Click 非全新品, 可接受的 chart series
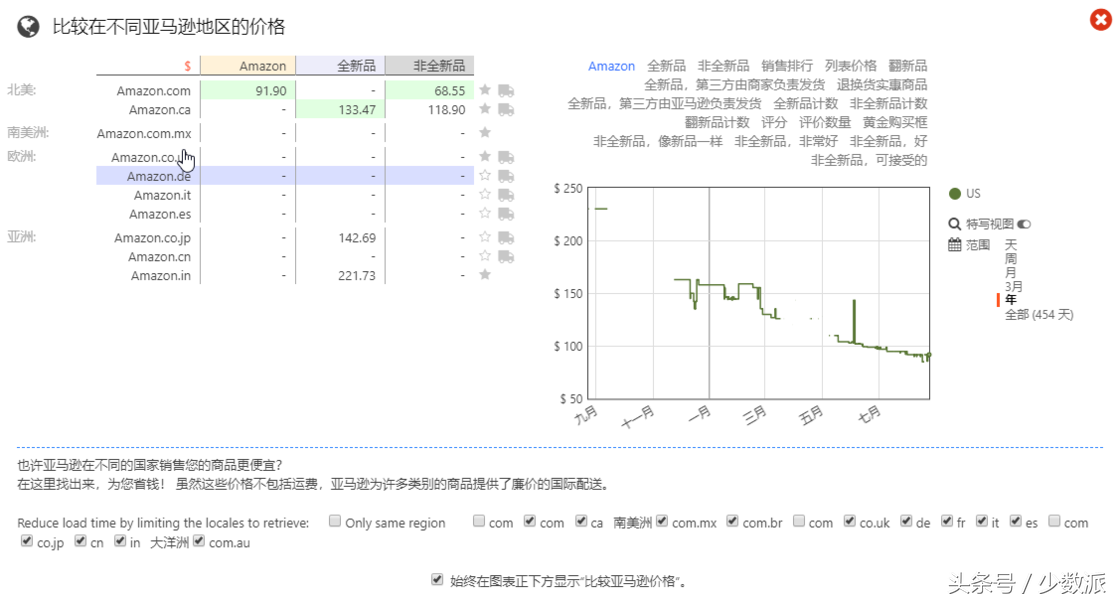Screen dimensions: 1120x603 [869, 160]
